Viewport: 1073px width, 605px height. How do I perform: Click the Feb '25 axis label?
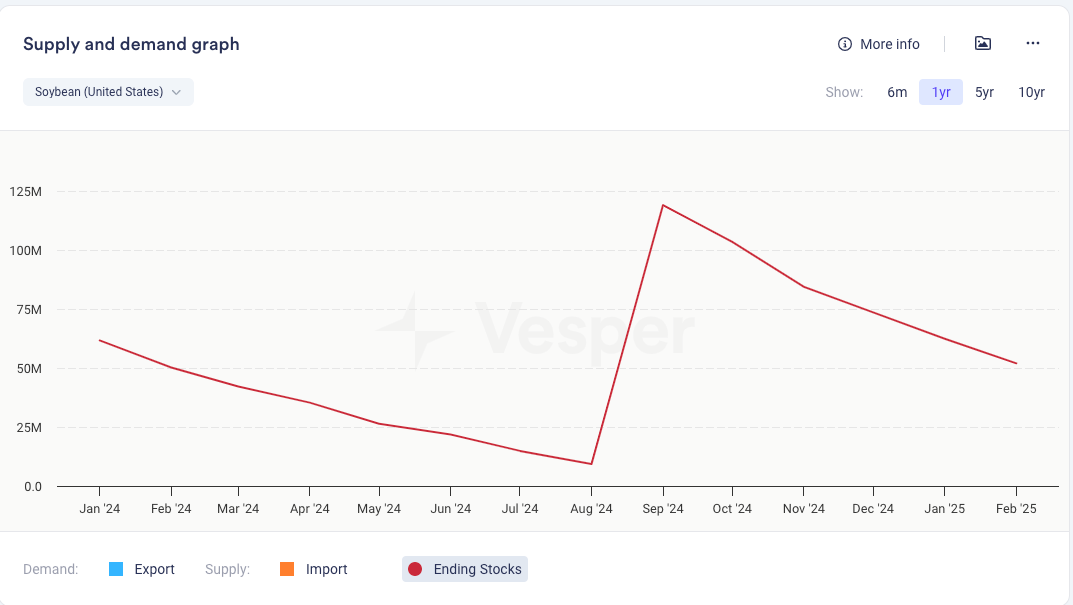(x=1016, y=509)
